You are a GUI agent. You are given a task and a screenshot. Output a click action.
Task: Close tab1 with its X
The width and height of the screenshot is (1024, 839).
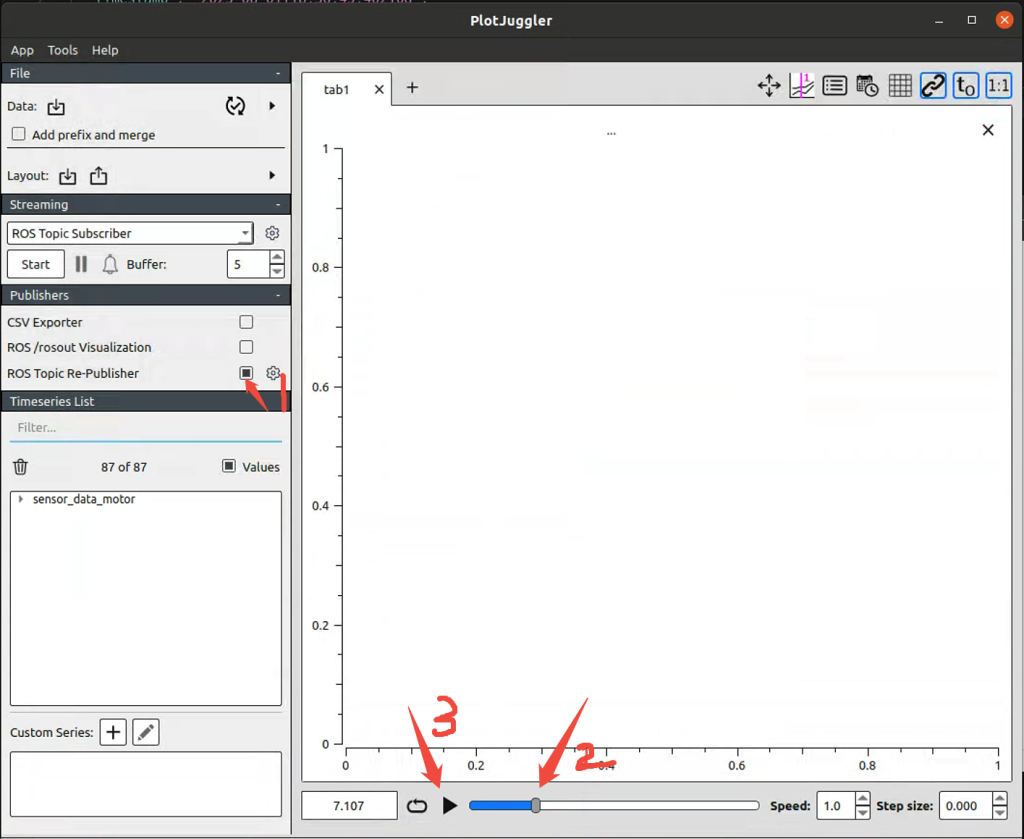tap(379, 89)
